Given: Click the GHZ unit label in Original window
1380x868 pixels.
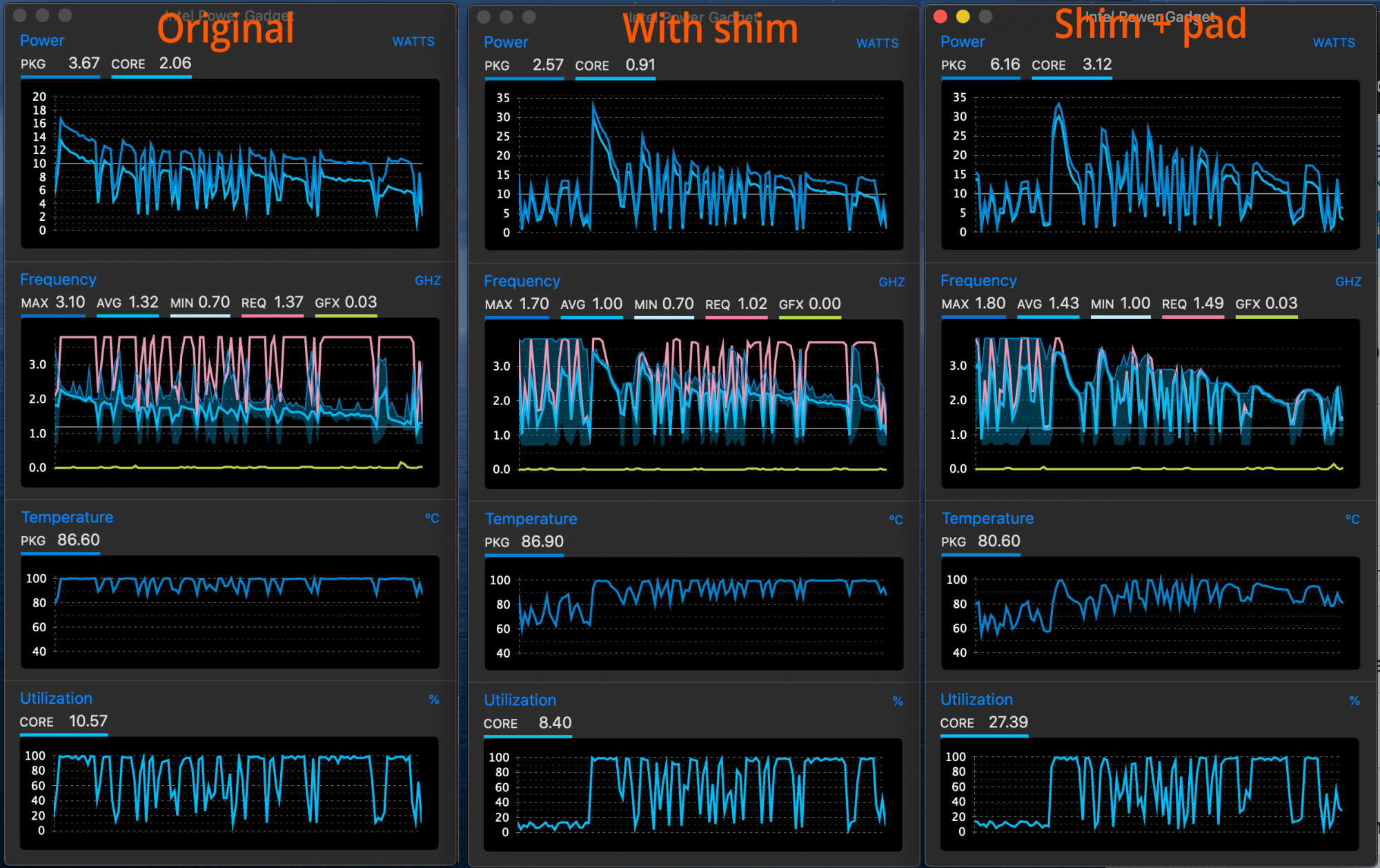Looking at the screenshot, I should tap(428, 281).
